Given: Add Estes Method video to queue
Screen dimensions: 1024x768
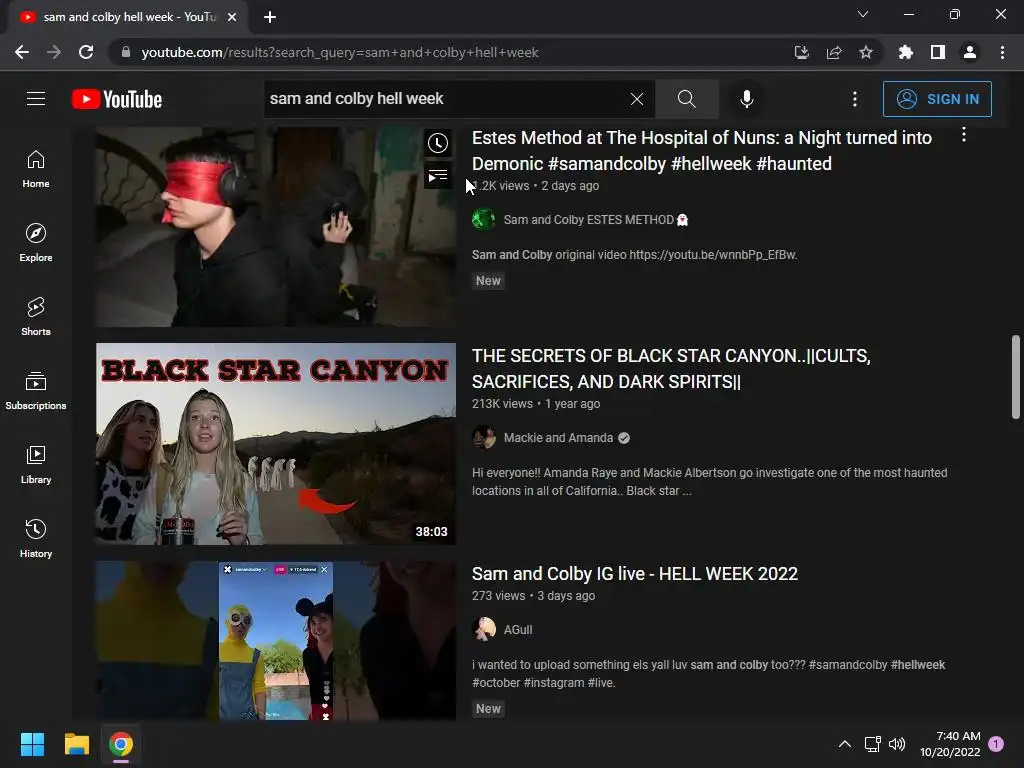Looking at the screenshot, I should [x=438, y=175].
